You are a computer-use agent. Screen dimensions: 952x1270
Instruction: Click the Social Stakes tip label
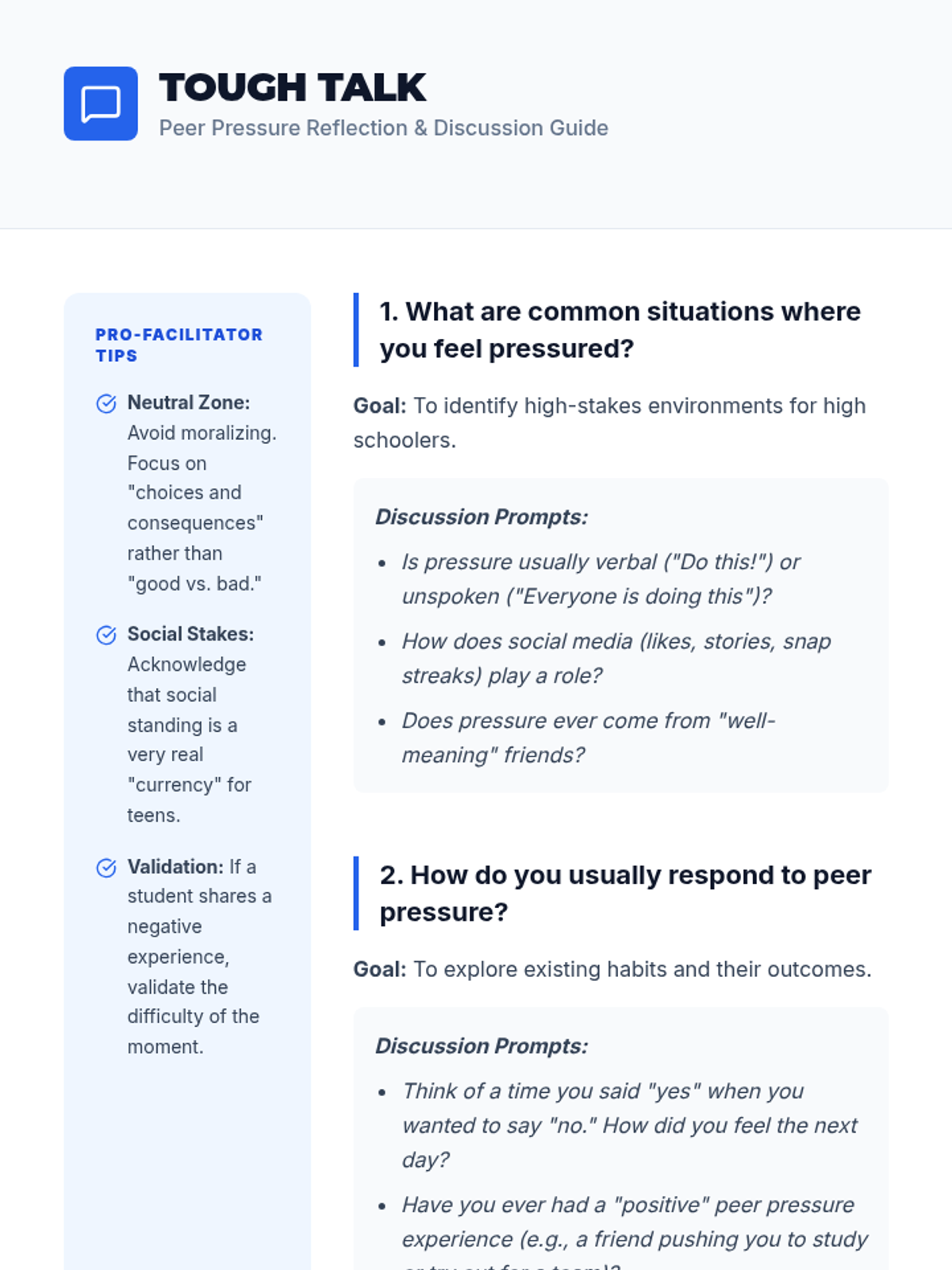coord(190,634)
